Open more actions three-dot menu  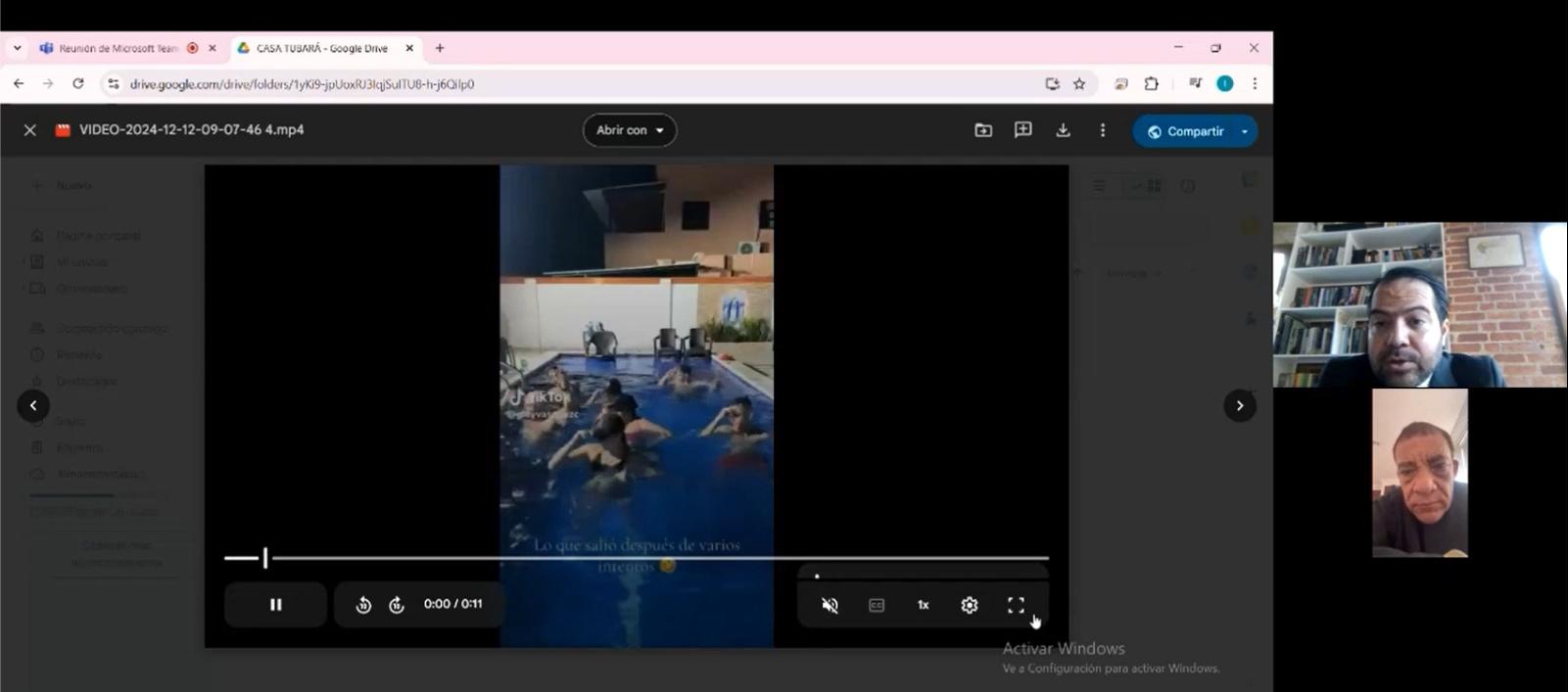pyautogui.click(x=1103, y=130)
